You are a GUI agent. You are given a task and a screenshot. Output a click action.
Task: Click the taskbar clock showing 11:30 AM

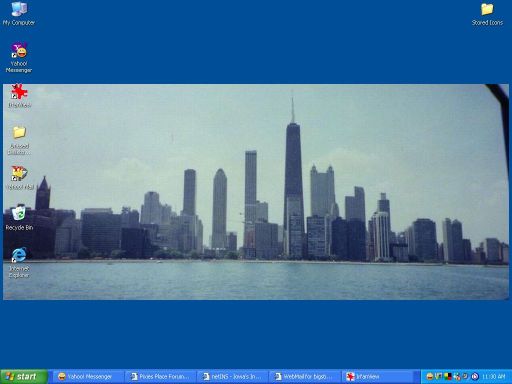tap(494, 377)
